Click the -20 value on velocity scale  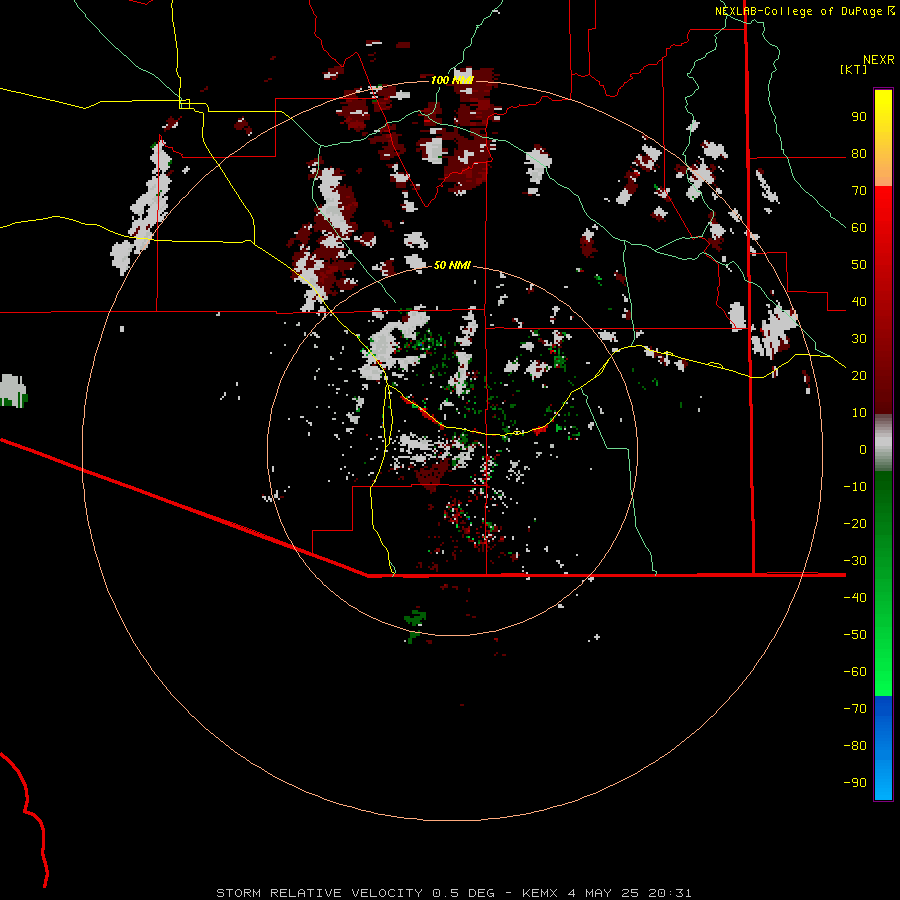tap(855, 524)
